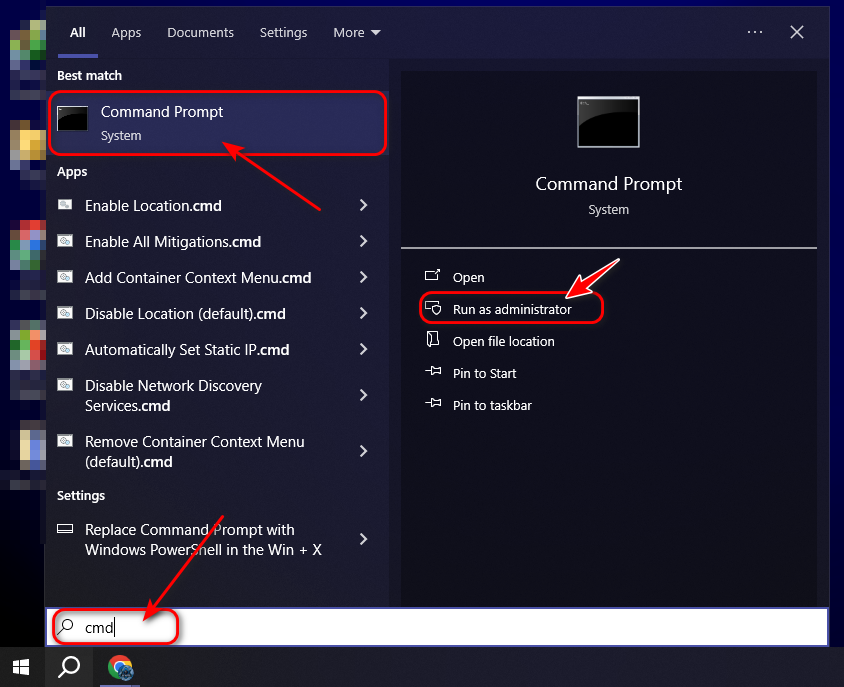Expand Remove Container Context Menu (default).cmd chevron
Image resolution: width=844 pixels, height=687 pixels.
(363, 451)
